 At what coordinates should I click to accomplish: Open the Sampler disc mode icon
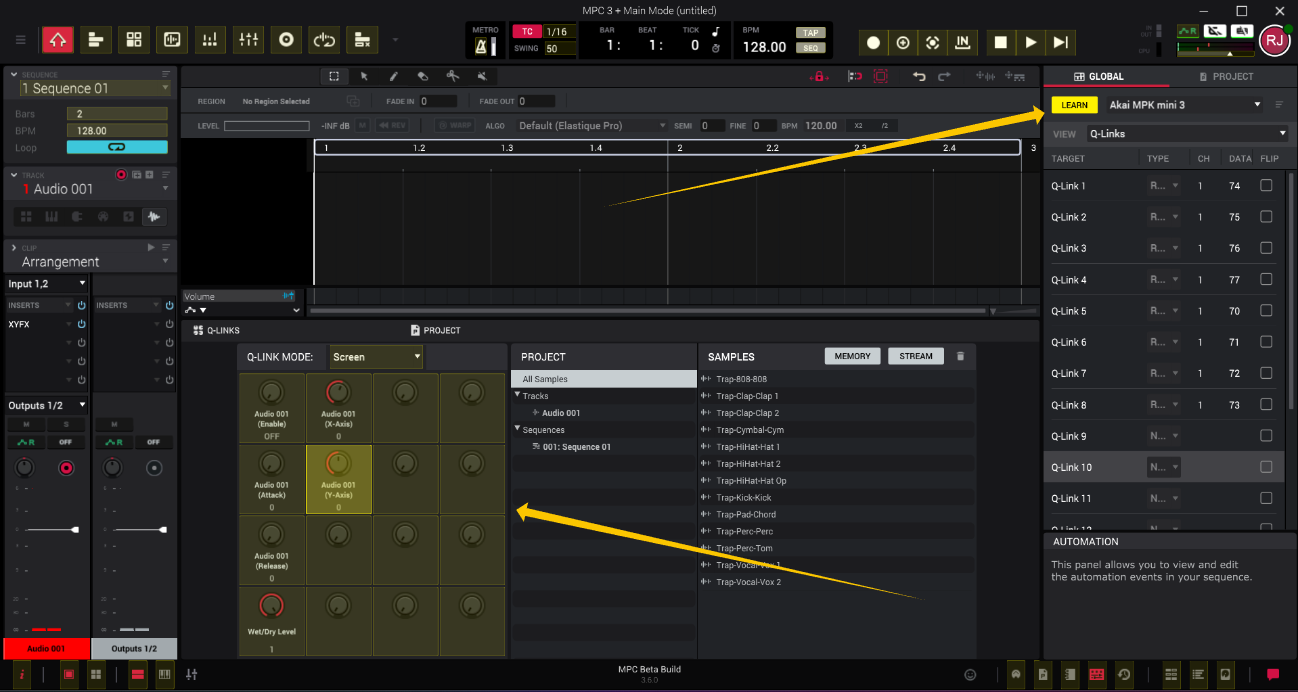[286, 40]
